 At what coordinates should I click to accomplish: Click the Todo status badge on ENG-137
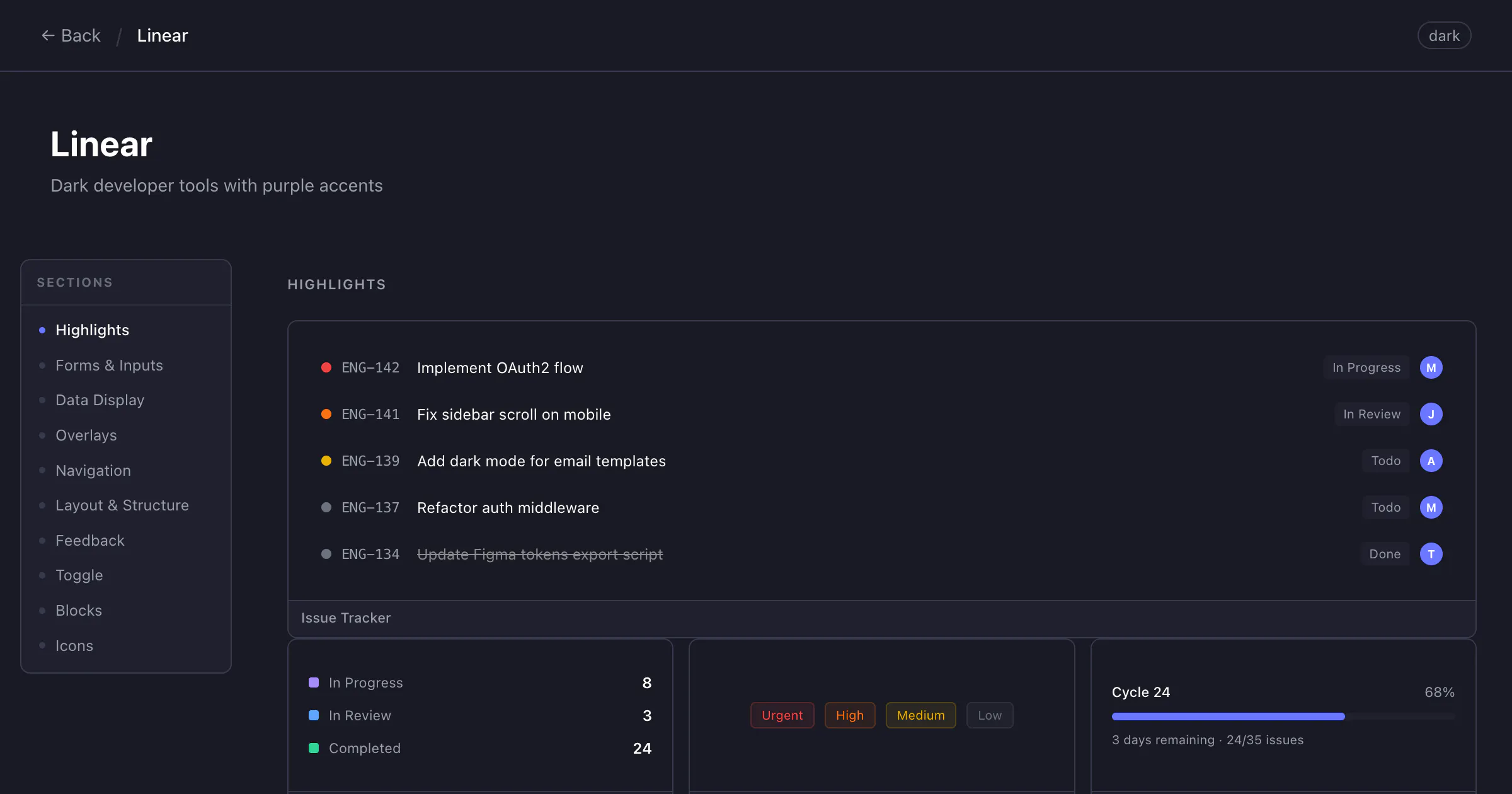point(1386,507)
